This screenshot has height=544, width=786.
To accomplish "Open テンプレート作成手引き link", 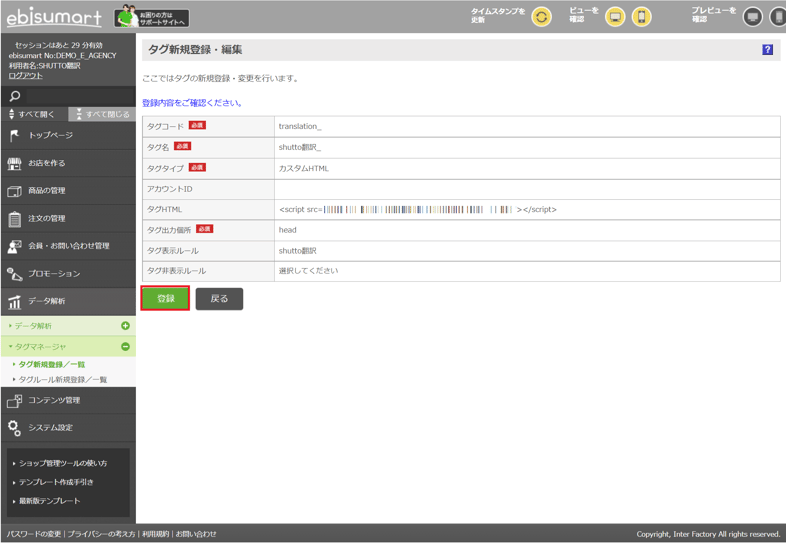I will click(x=56, y=482).
